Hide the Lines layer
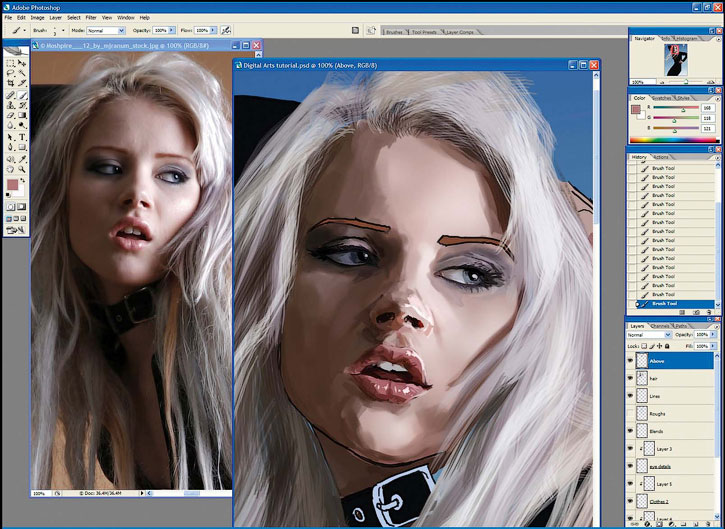 (631, 396)
